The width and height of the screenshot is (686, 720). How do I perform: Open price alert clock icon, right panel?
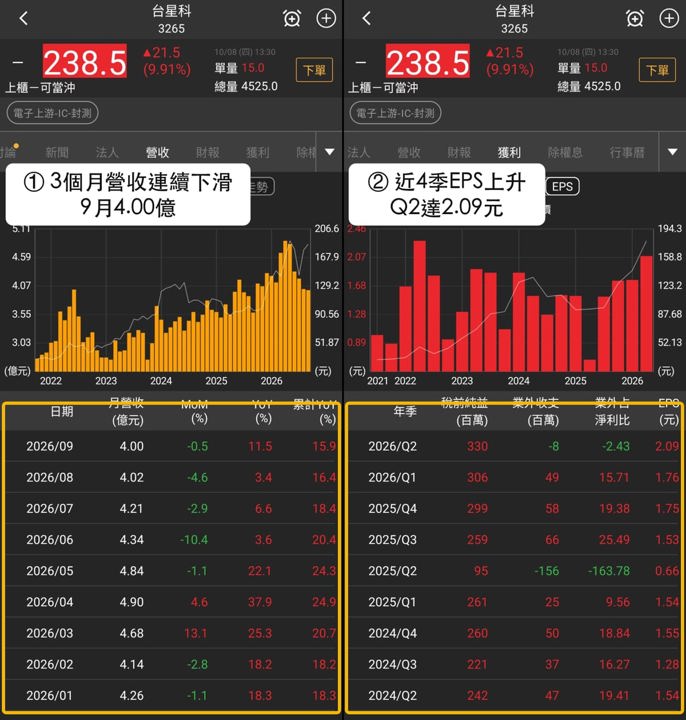pyautogui.click(x=635, y=19)
